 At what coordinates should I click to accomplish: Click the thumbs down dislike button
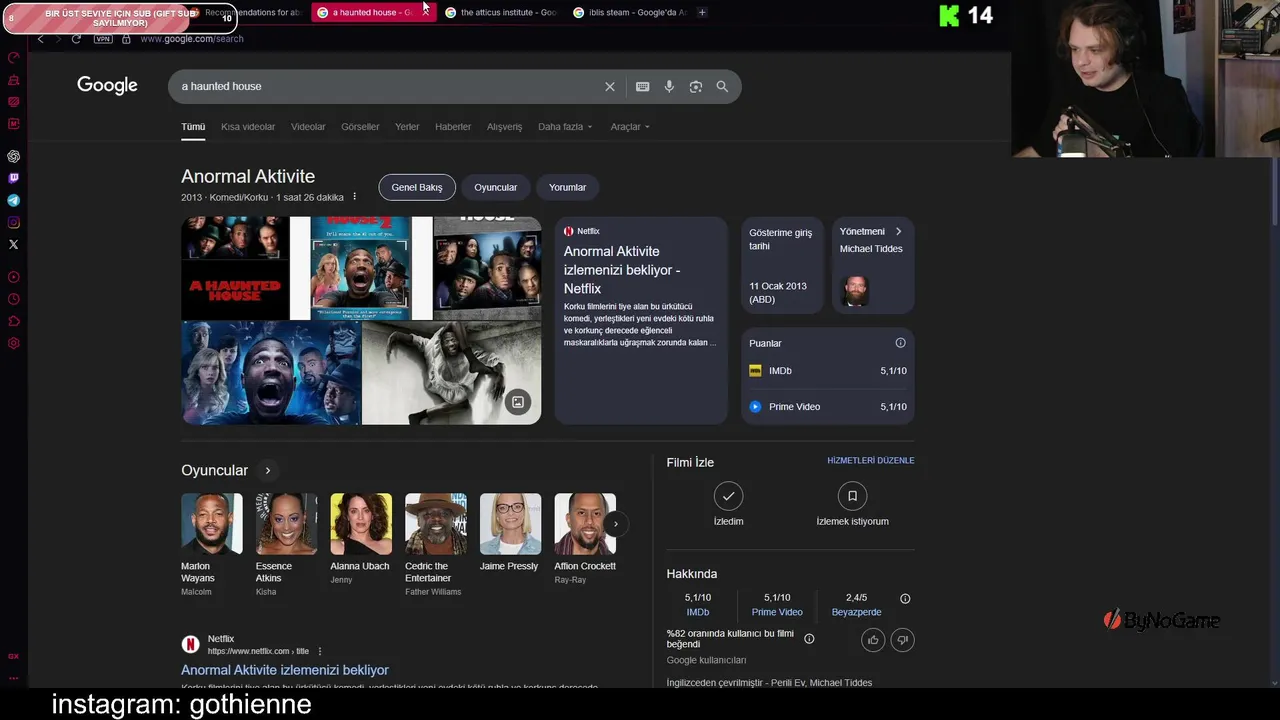click(902, 640)
